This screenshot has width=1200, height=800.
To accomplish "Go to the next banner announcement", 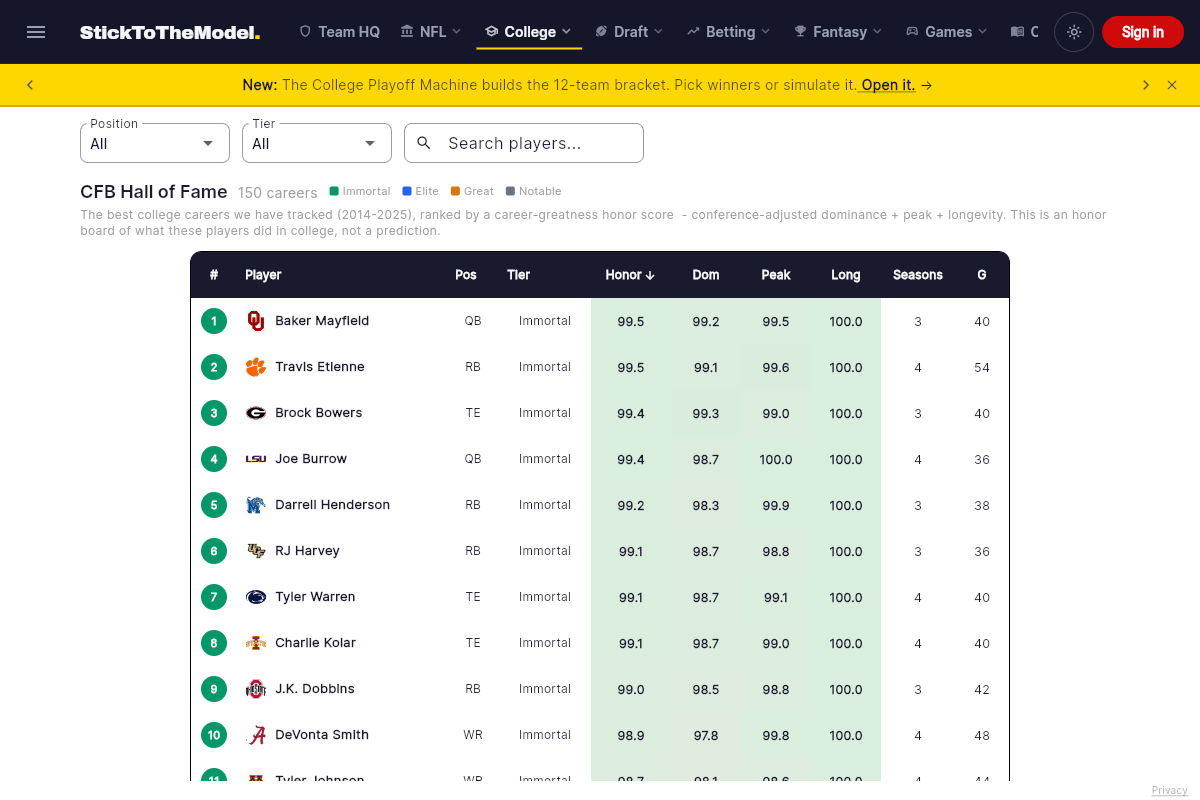I will (x=1146, y=85).
